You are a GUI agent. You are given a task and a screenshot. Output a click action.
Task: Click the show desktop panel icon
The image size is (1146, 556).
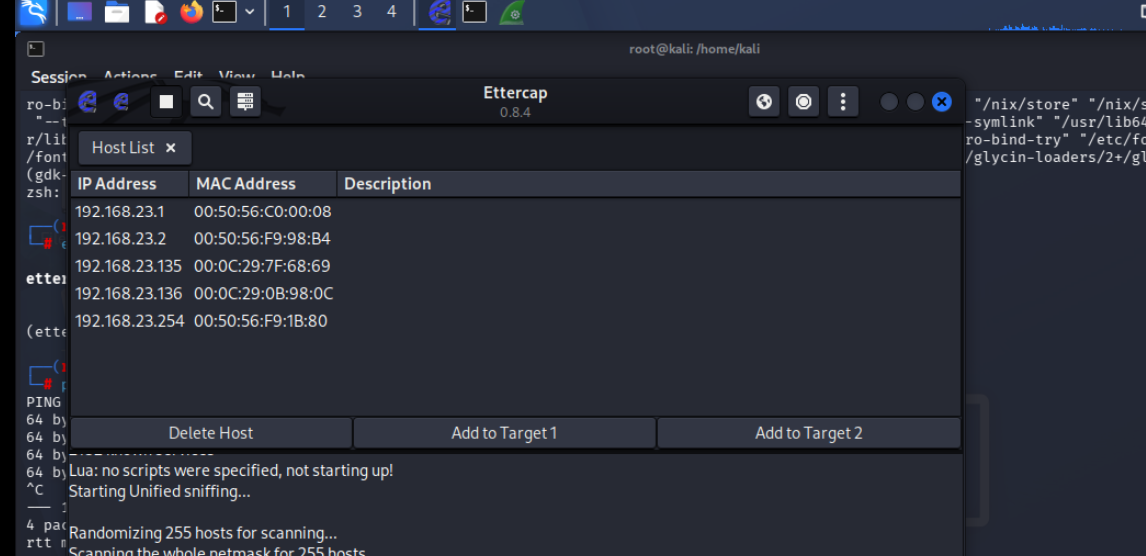[x=80, y=12]
